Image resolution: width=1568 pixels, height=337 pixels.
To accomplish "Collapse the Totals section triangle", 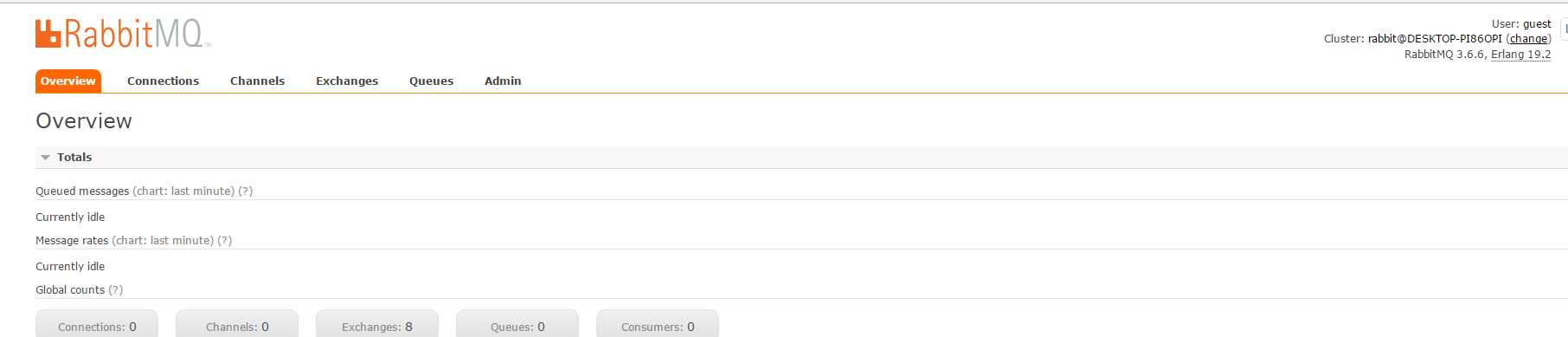I will [x=46, y=158].
